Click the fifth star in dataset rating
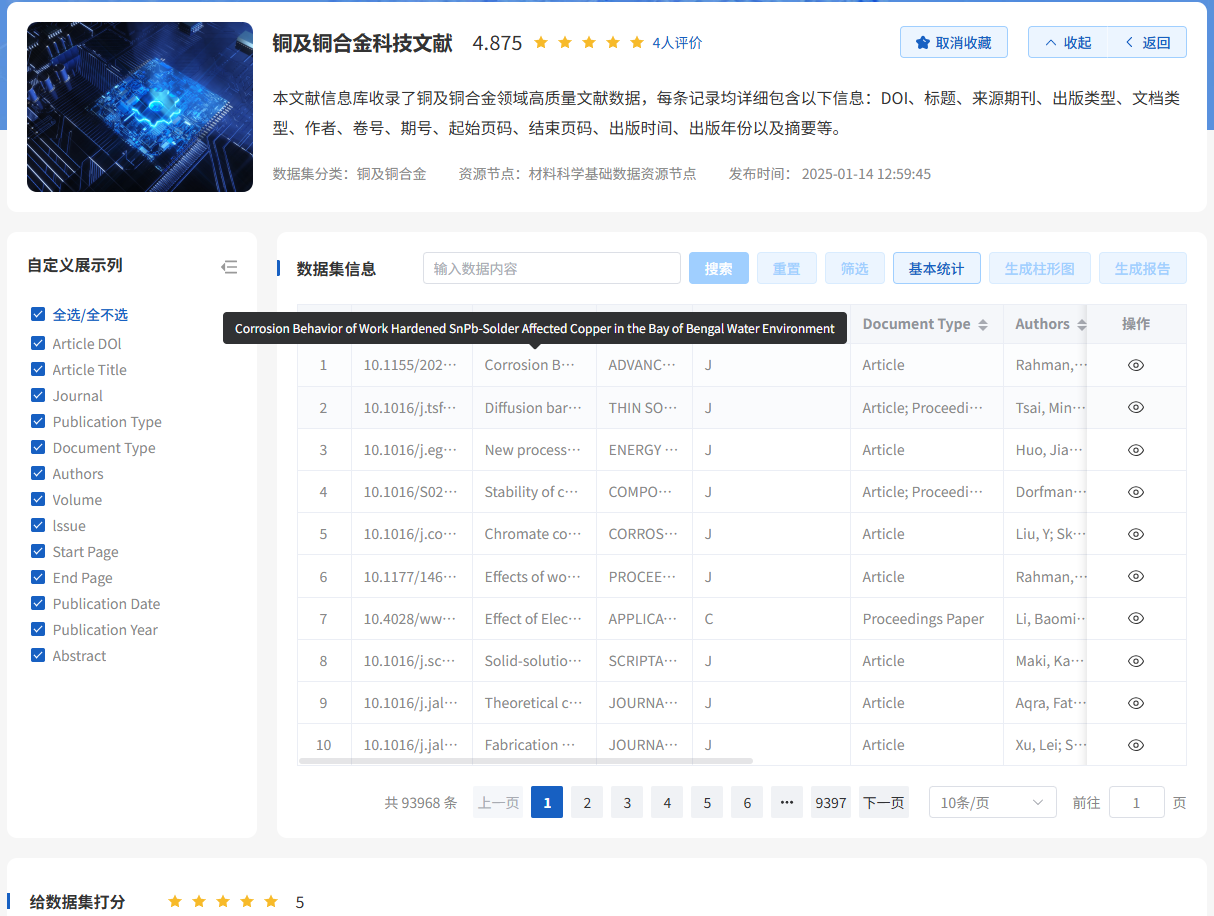 271,901
